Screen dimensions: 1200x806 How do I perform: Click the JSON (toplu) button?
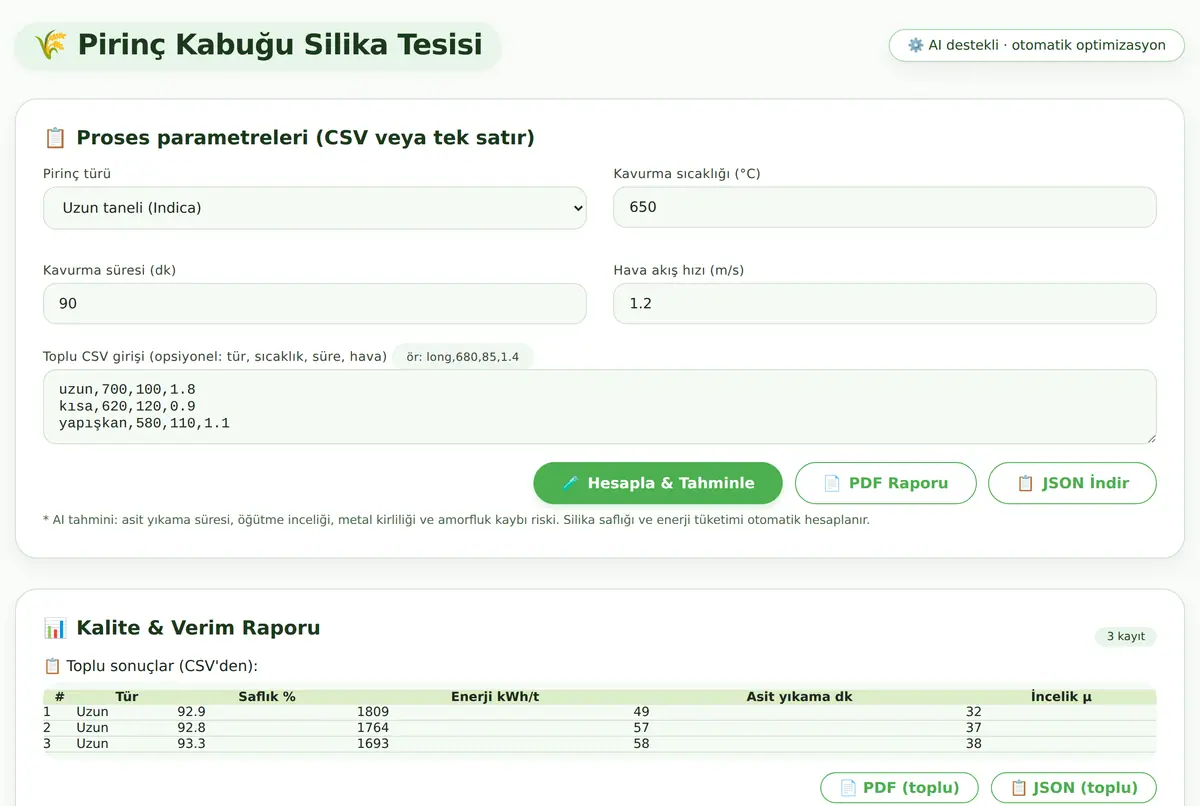[x=1074, y=788]
